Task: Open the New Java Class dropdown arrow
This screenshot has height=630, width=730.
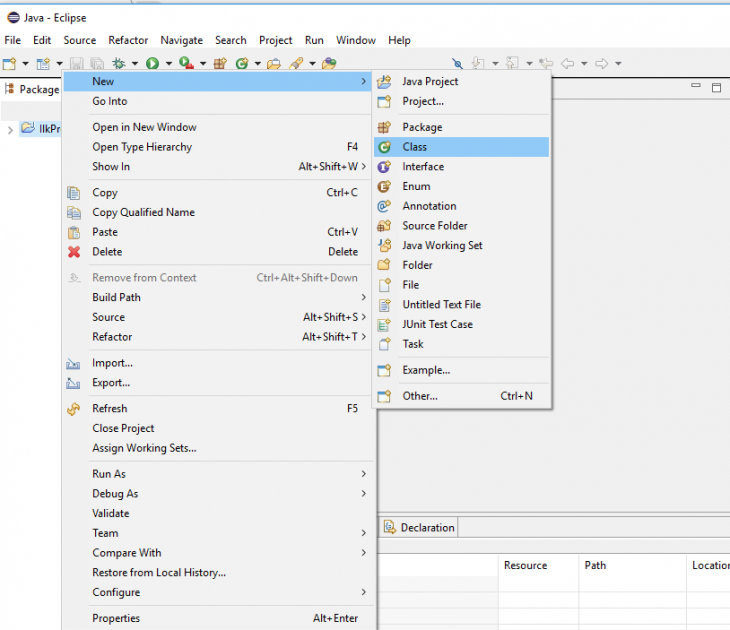Action: [257, 63]
